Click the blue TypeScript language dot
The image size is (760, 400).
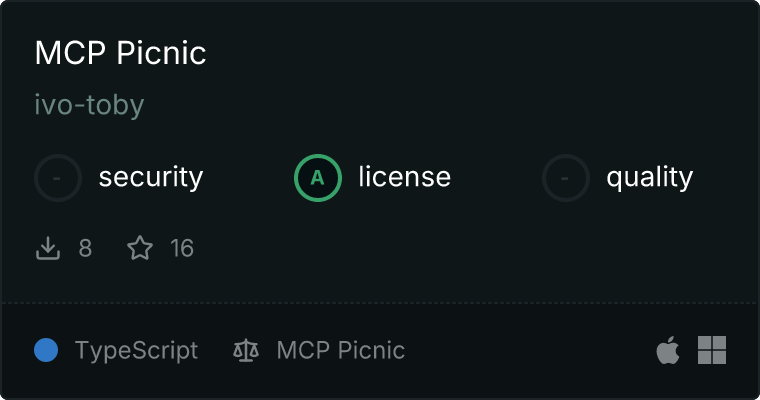click(46, 350)
